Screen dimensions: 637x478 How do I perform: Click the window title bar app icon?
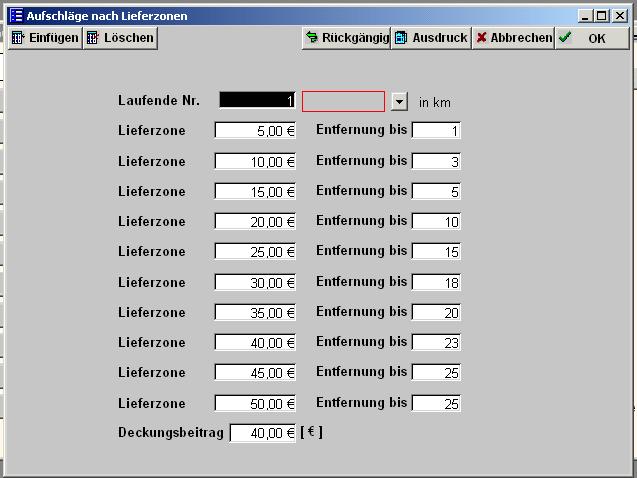coord(15,16)
